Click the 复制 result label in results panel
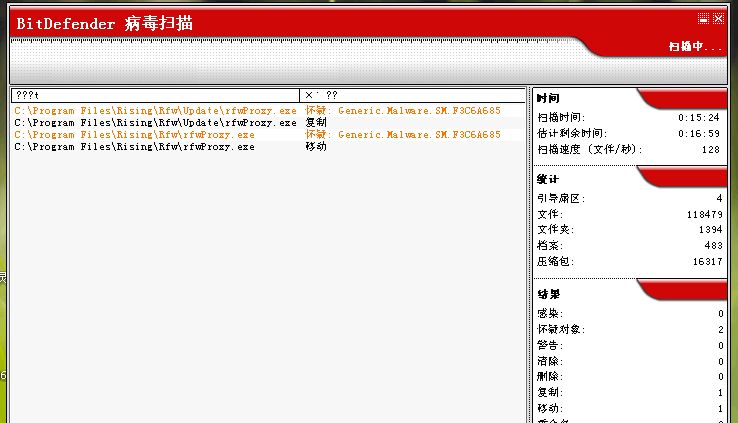Viewport: 738px width, 423px height. [550, 392]
